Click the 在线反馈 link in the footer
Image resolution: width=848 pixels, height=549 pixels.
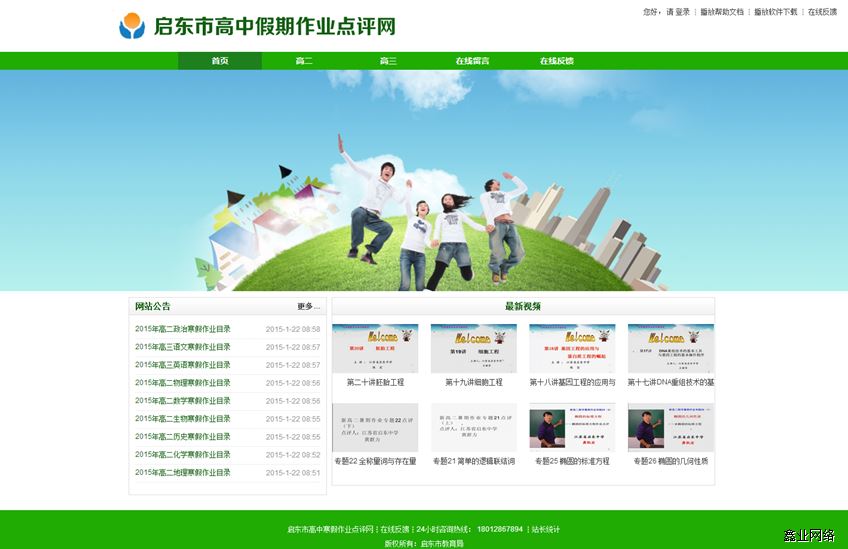(395, 529)
